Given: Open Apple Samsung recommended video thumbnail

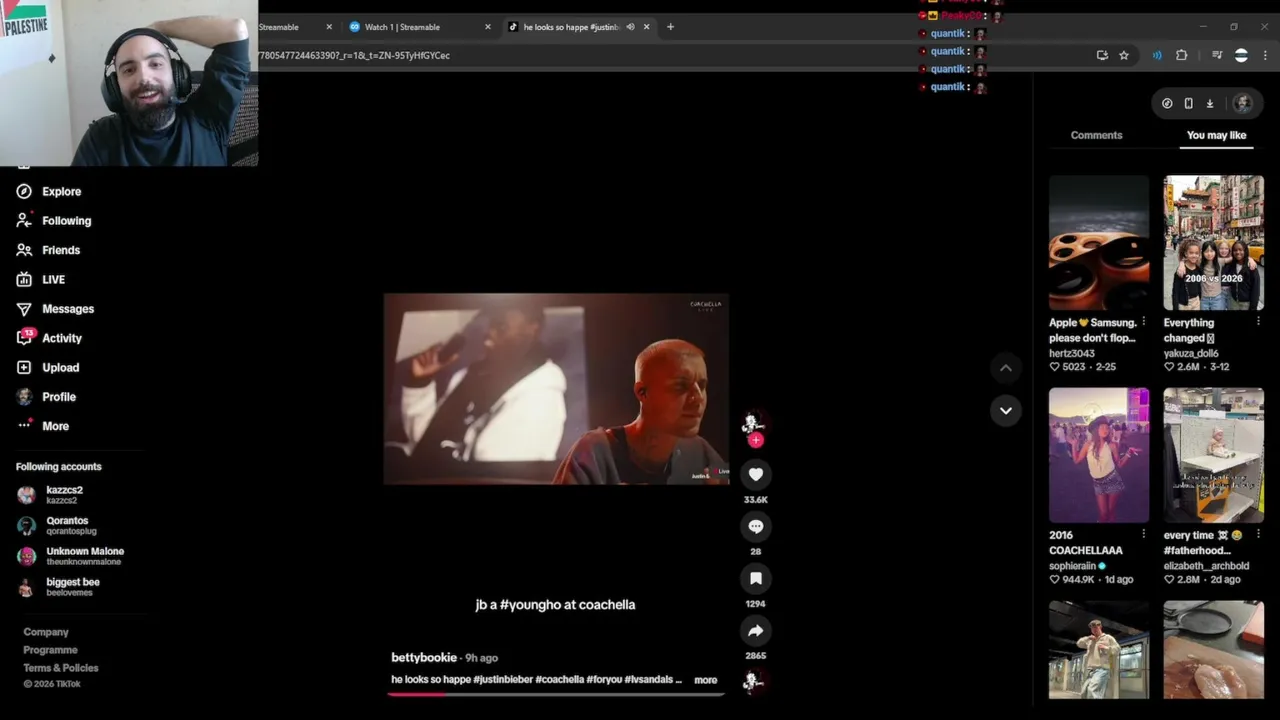Looking at the screenshot, I should point(1099,243).
